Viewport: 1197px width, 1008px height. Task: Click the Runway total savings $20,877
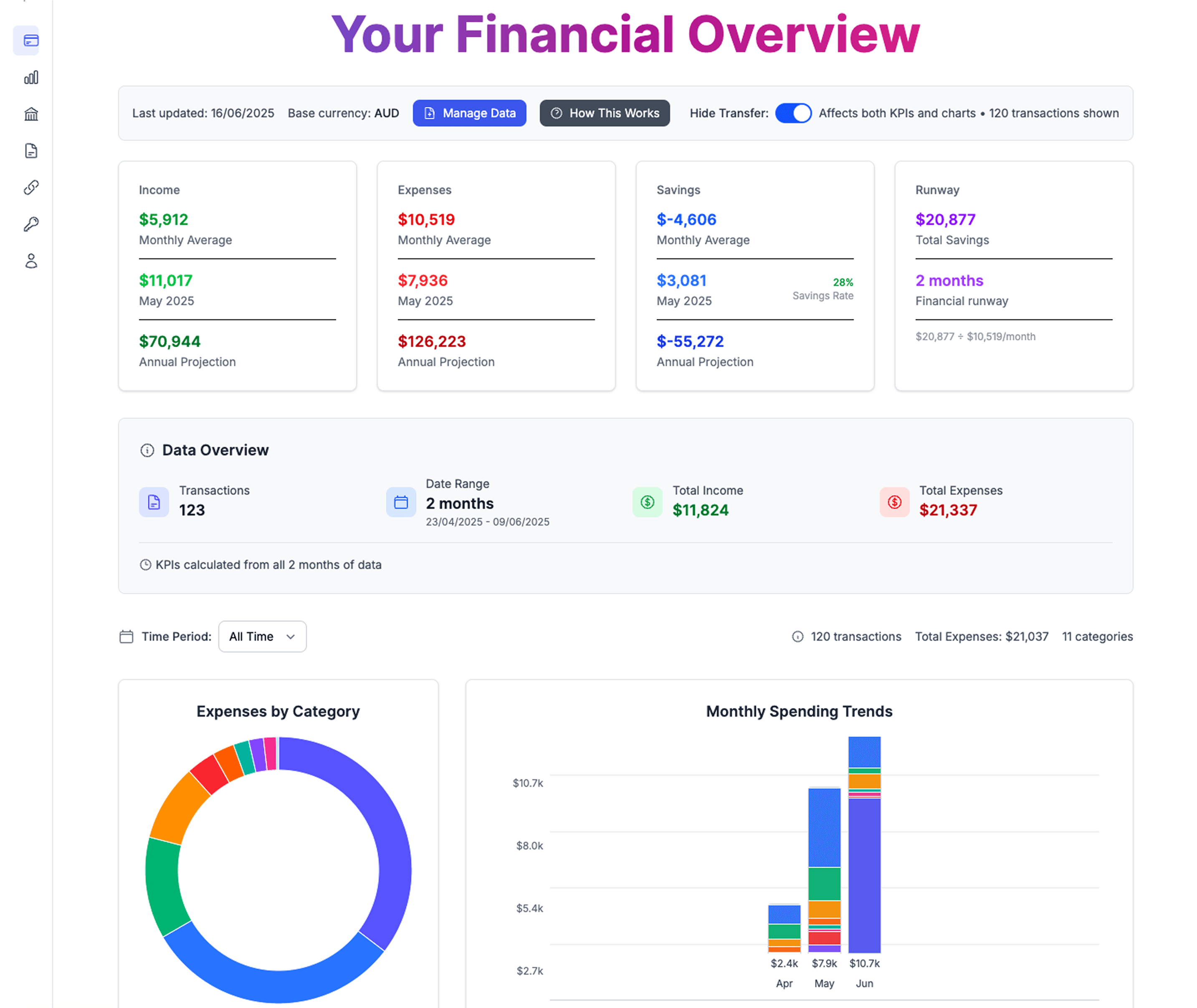[946, 220]
